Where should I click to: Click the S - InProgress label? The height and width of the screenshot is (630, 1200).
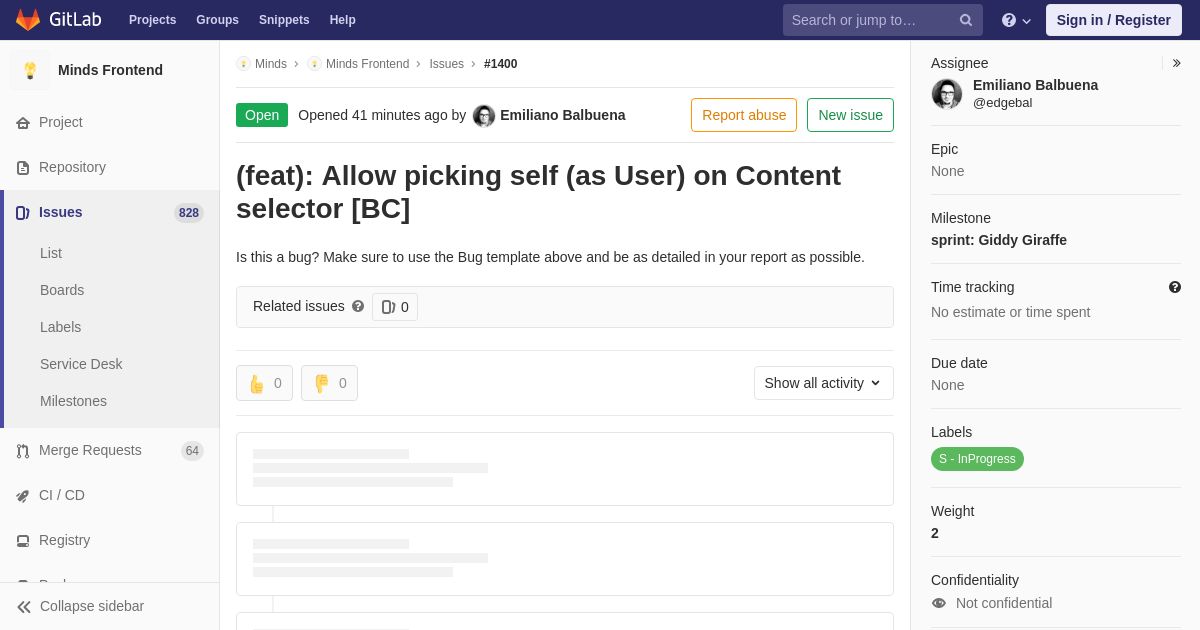click(x=977, y=459)
